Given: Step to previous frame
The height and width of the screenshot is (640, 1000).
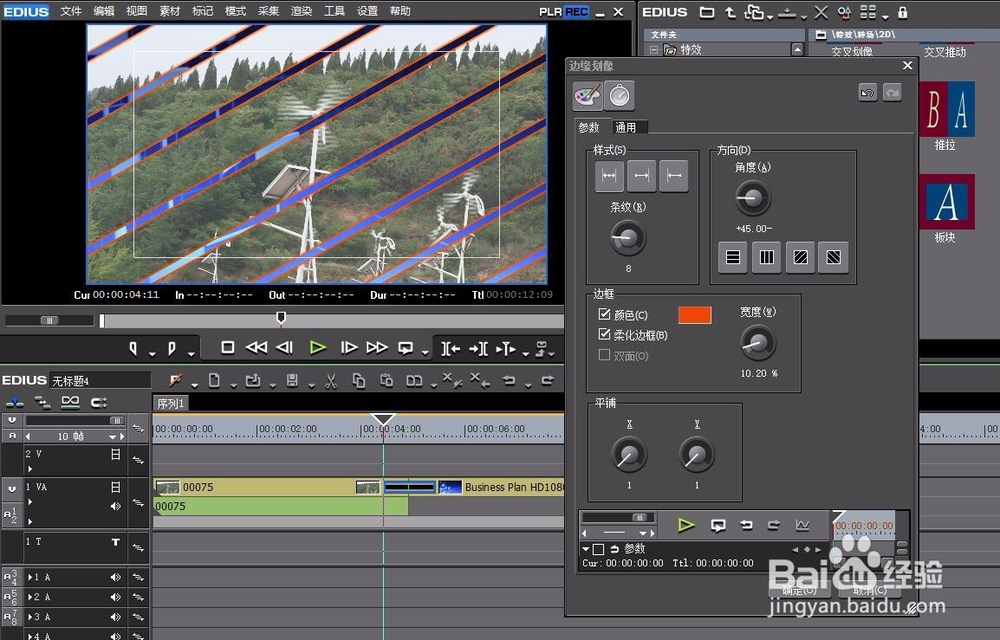Looking at the screenshot, I should click(284, 347).
